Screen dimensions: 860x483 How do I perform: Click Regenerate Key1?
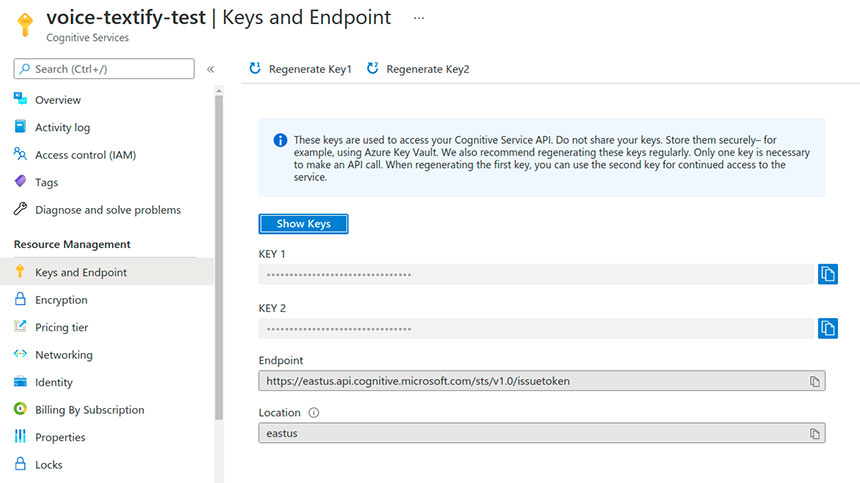point(300,69)
